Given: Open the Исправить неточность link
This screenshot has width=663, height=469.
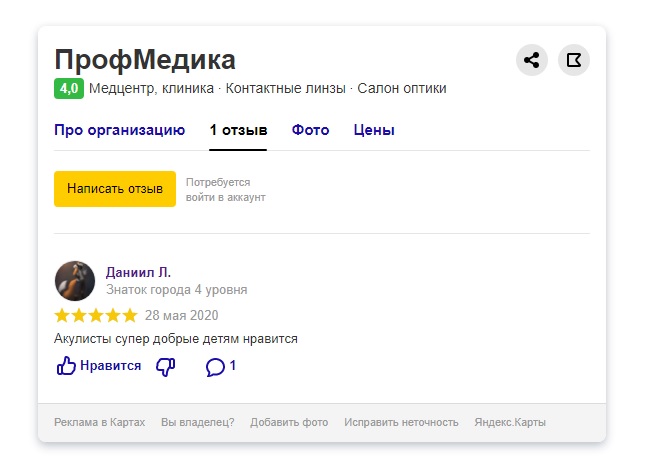Looking at the screenshot, I should coord(401,422).
